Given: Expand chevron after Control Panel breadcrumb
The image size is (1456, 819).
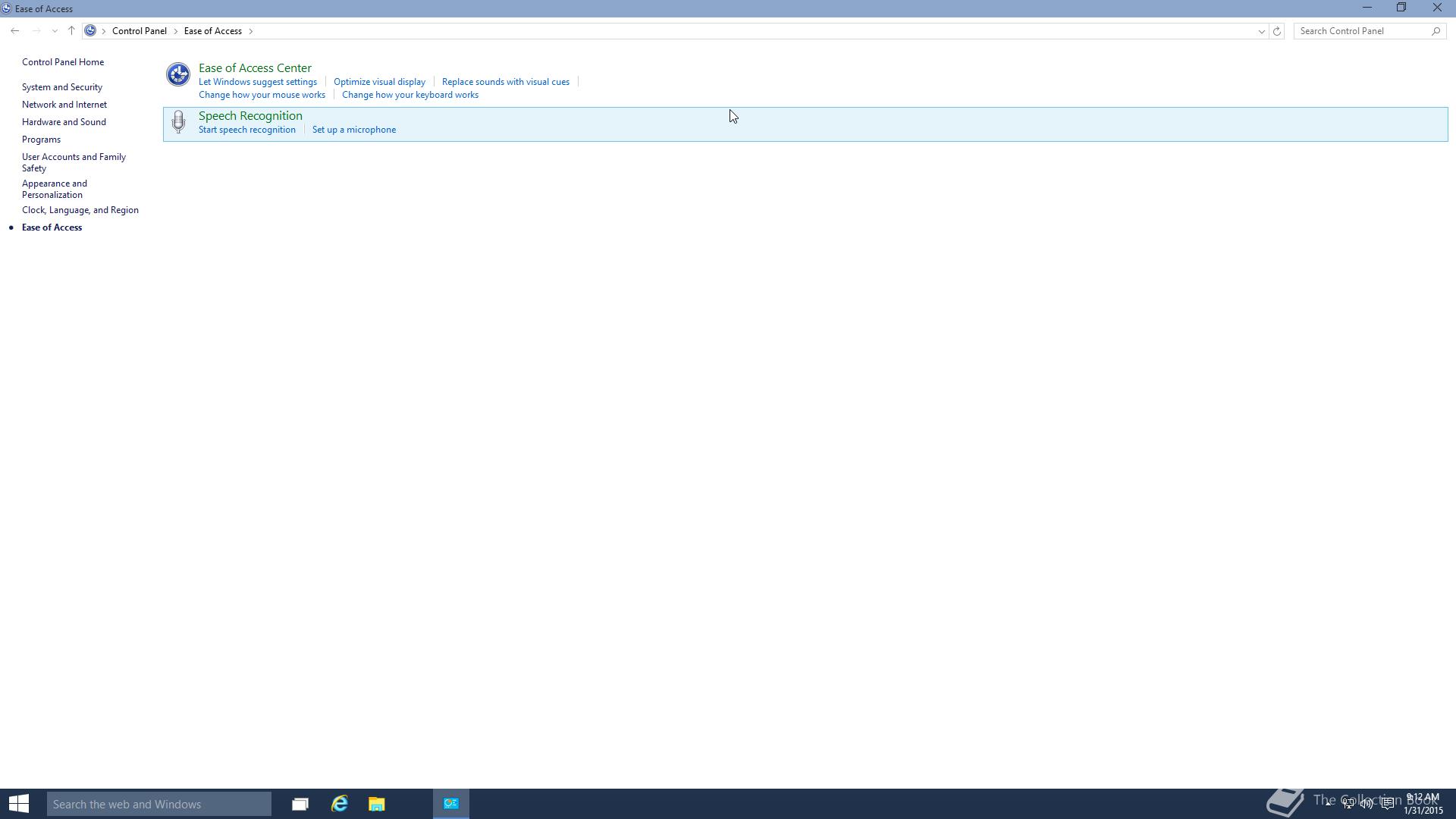Looking at the screenshot, I should [176, 31].
